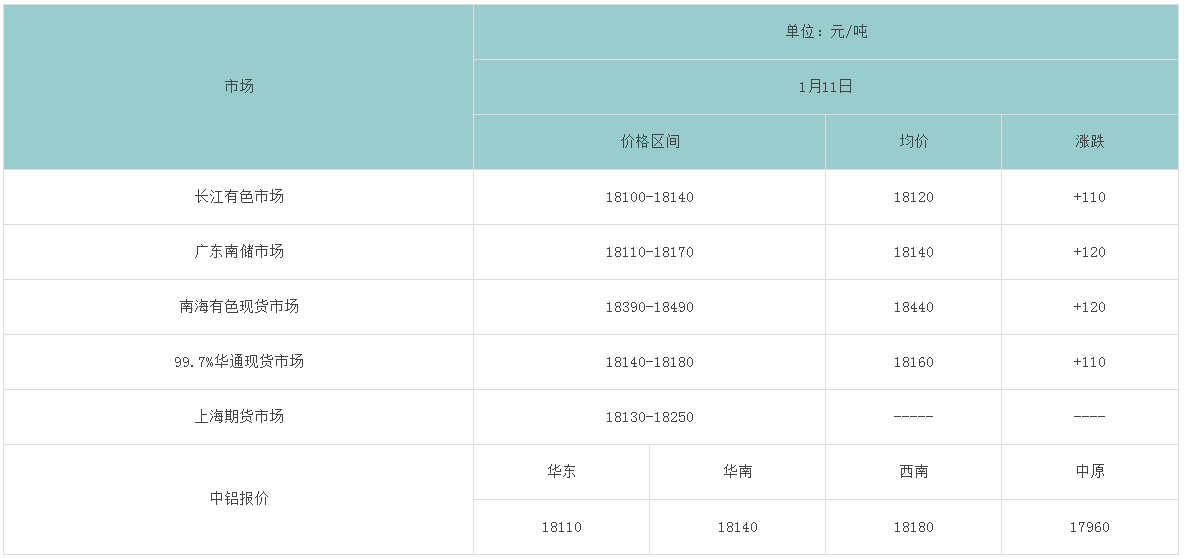Select the 价格区间 column header
1186x559 pixels.
coord(649,142)
